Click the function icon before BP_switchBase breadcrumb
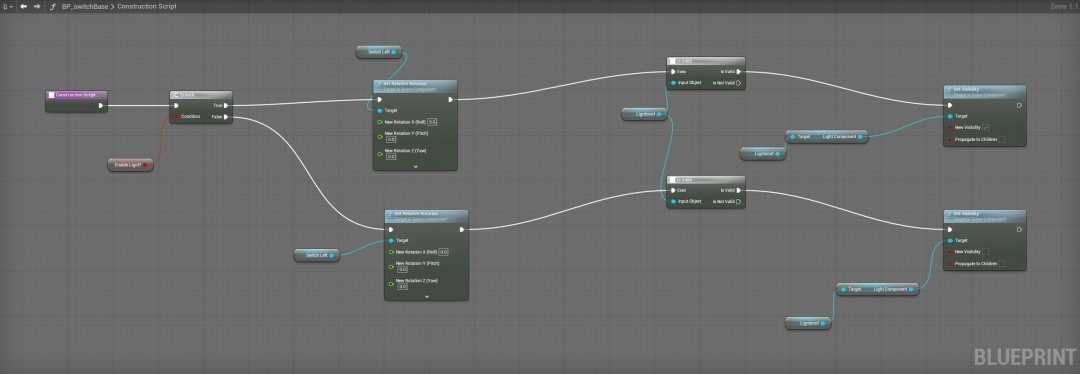This screenshot has height=374, width=1080. (52, 6)
